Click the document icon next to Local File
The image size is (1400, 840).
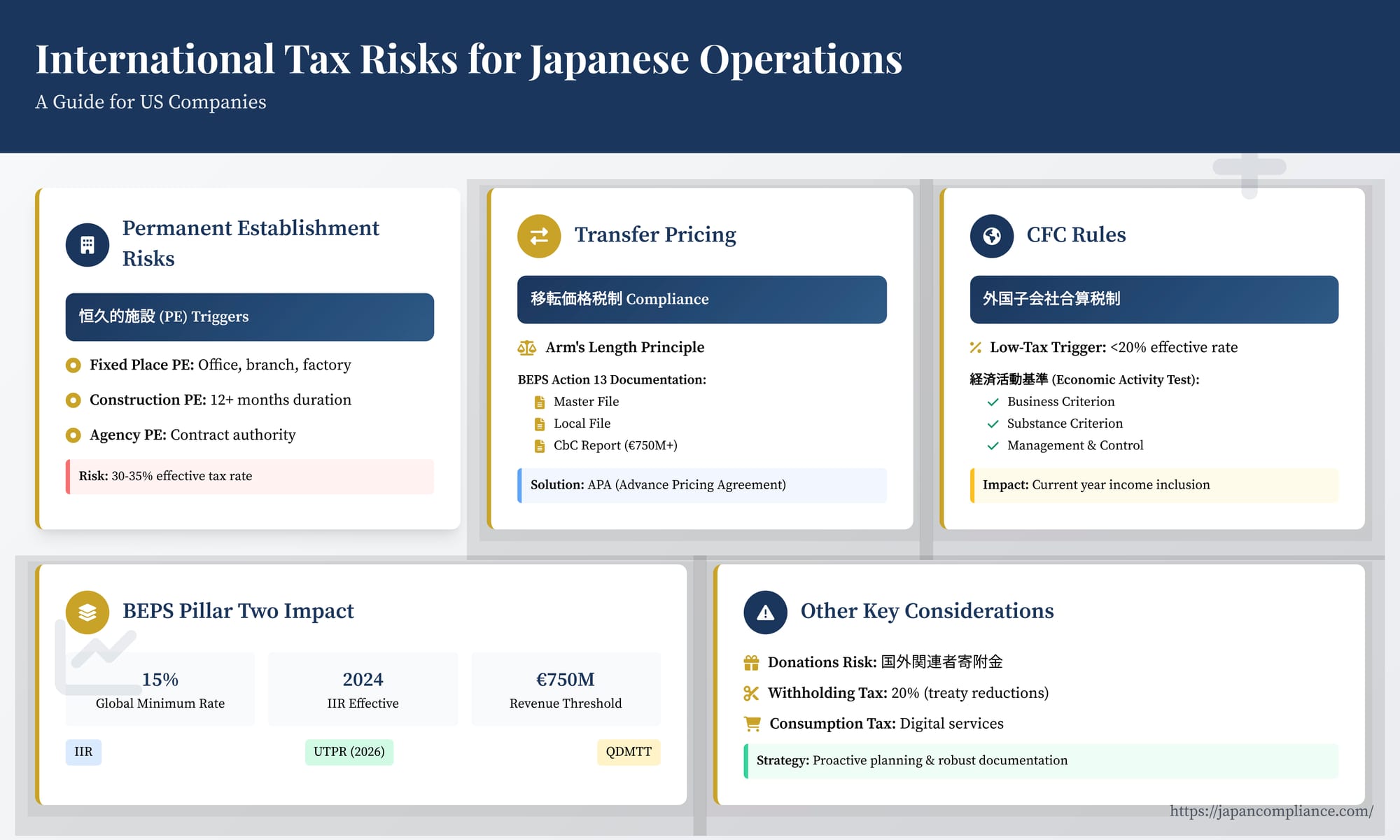click(x=540, y=424)
